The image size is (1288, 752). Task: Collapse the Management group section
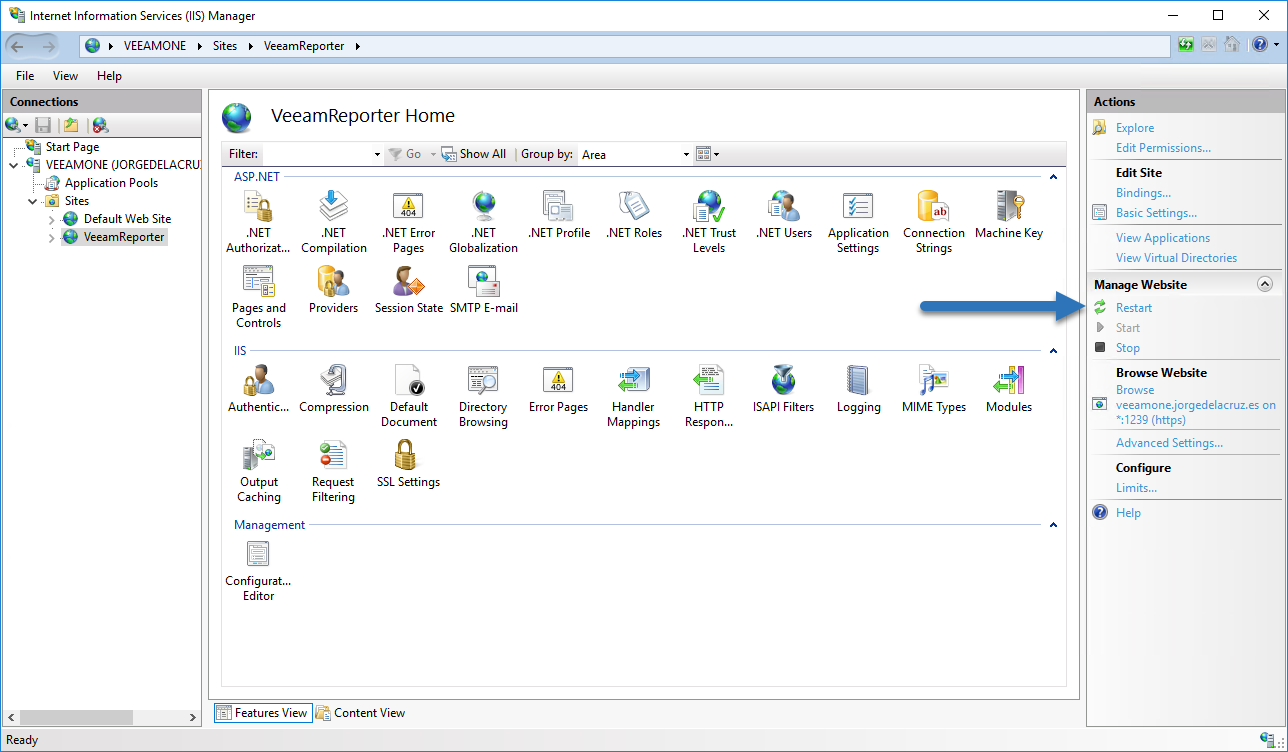[x=1052, y=525]
